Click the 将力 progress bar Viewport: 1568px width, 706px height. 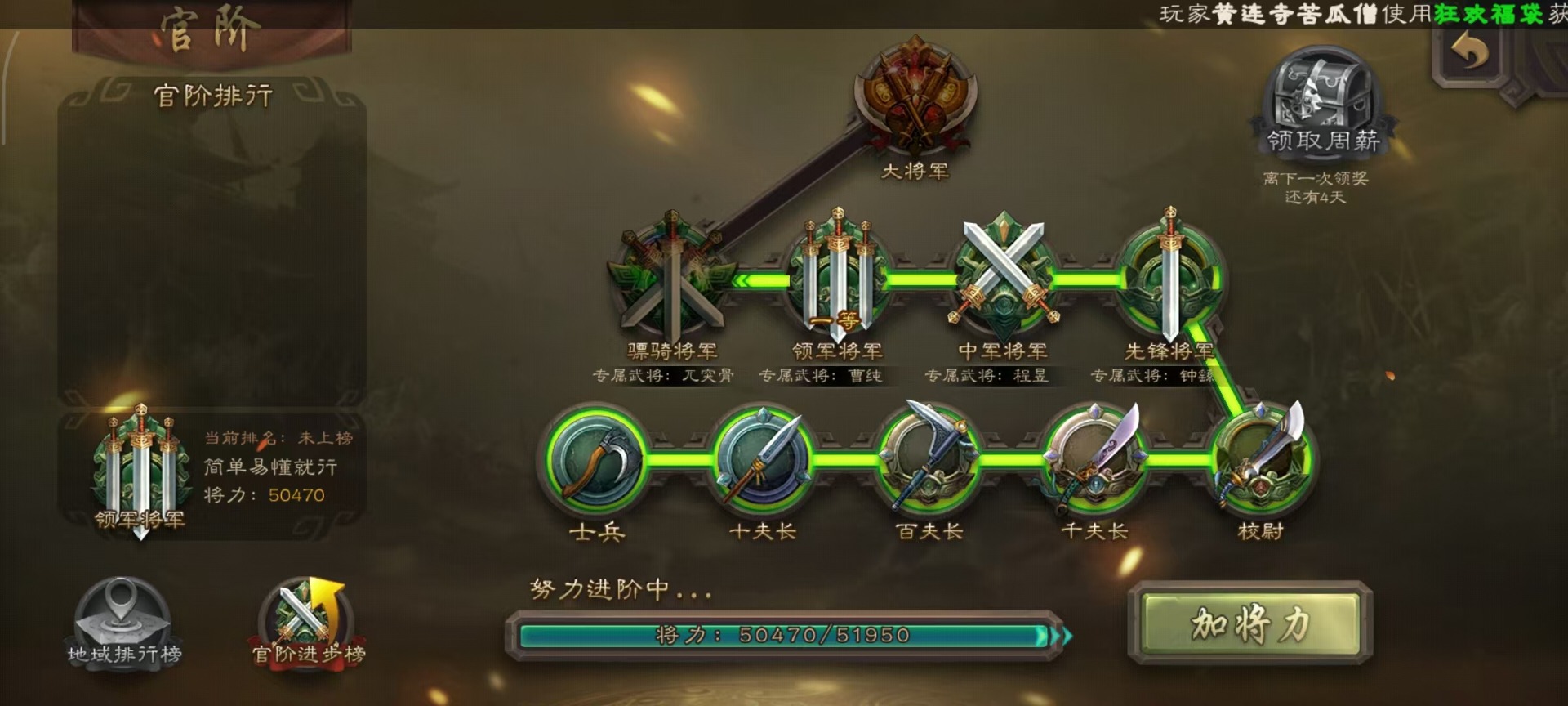(x=784, y=635)
